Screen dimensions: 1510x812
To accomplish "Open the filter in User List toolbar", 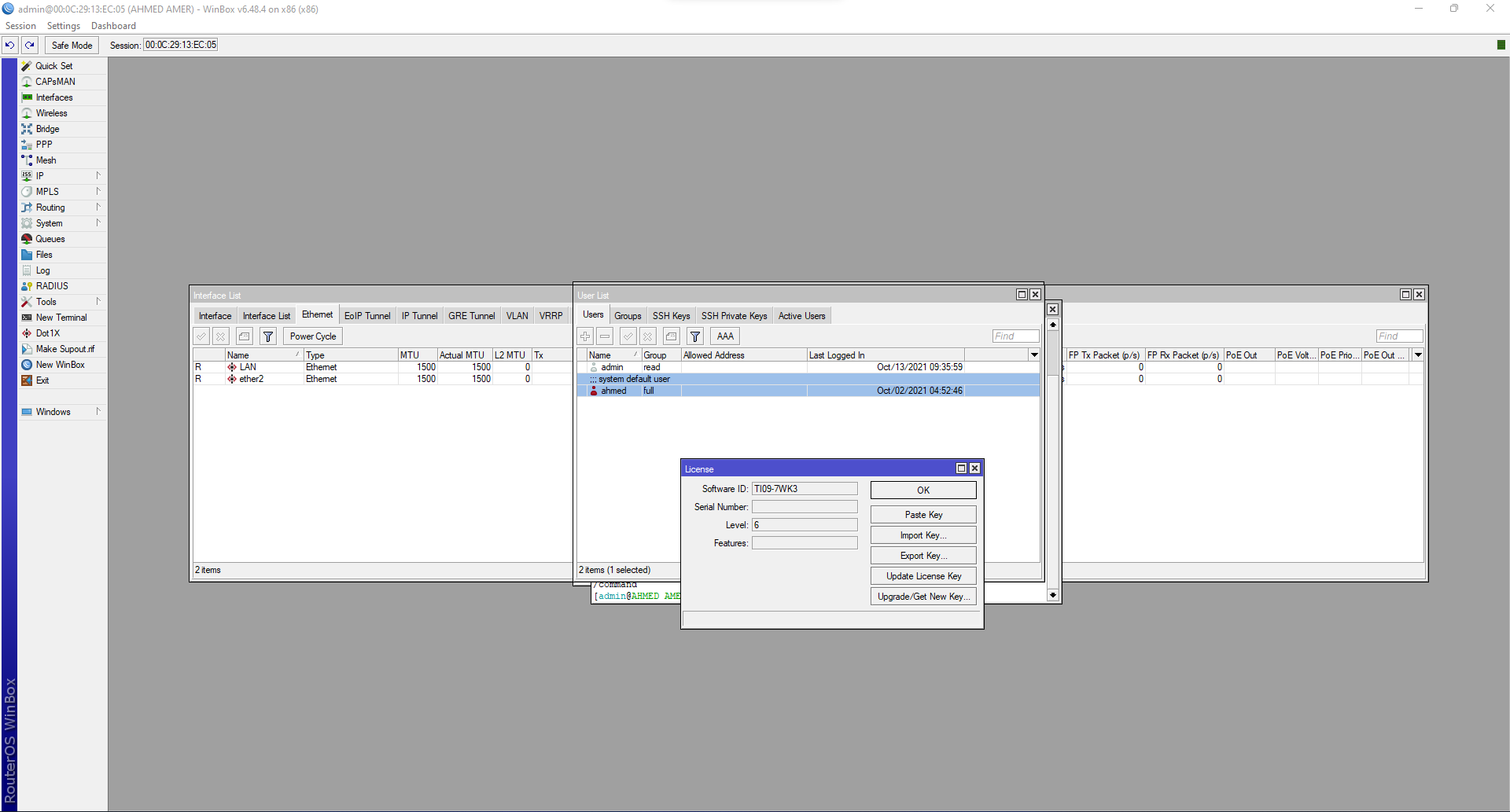I will (695, 336).
